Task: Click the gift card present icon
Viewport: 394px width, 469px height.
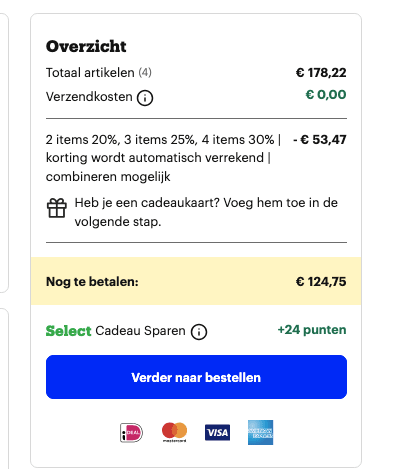Action: [57, 208]
